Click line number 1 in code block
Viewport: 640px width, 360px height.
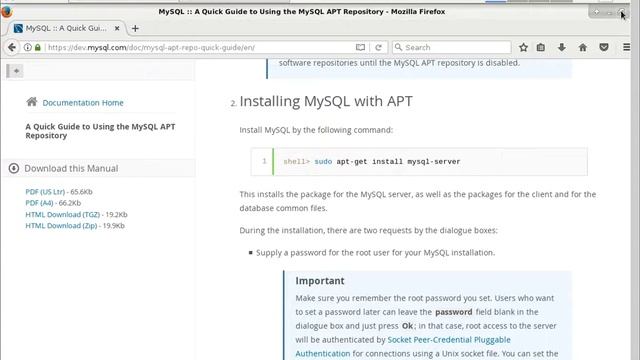pyautogui.click(x=264, y=161)
